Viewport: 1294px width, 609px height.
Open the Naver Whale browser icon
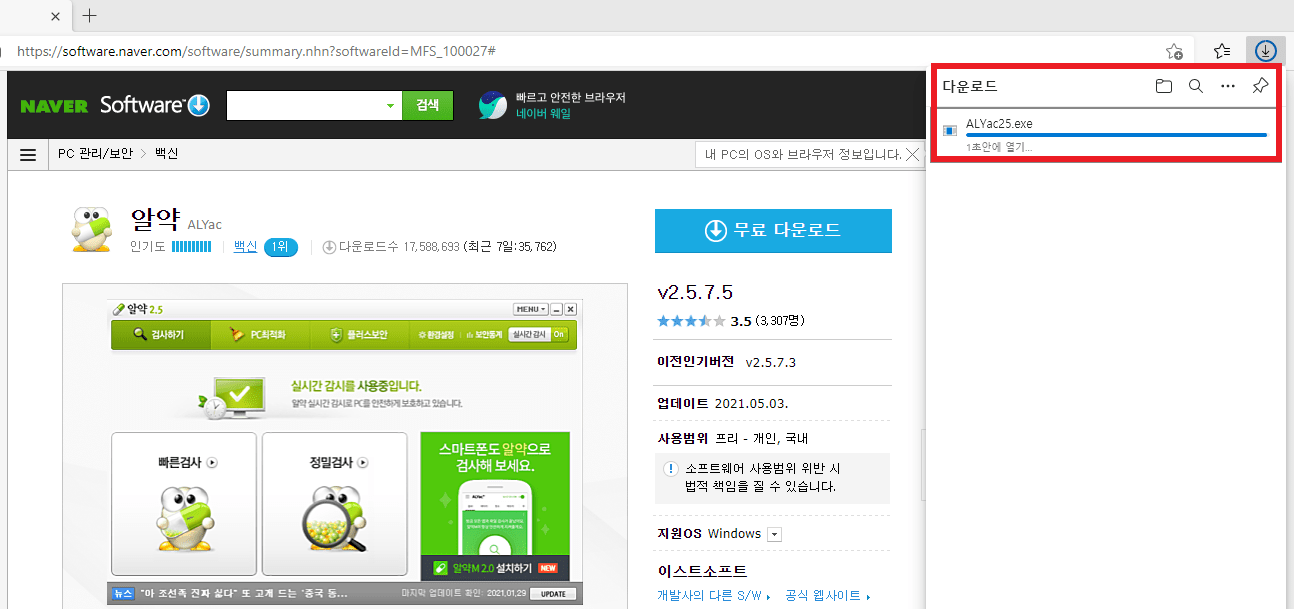(x=492, y=105)
